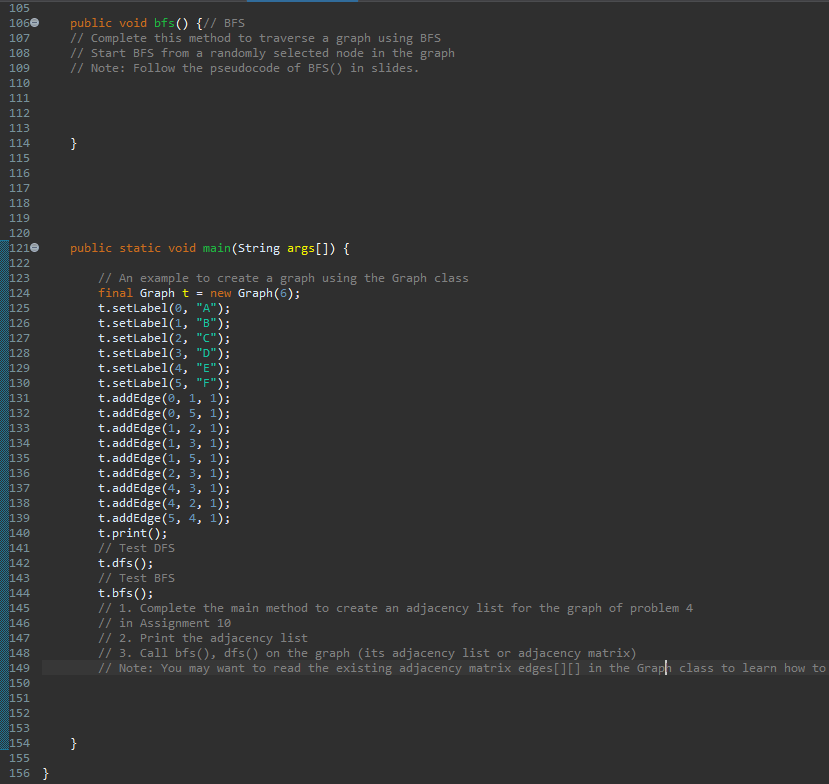Click the t.bfs() call
The image size is (829, 784).
point(125,592)
